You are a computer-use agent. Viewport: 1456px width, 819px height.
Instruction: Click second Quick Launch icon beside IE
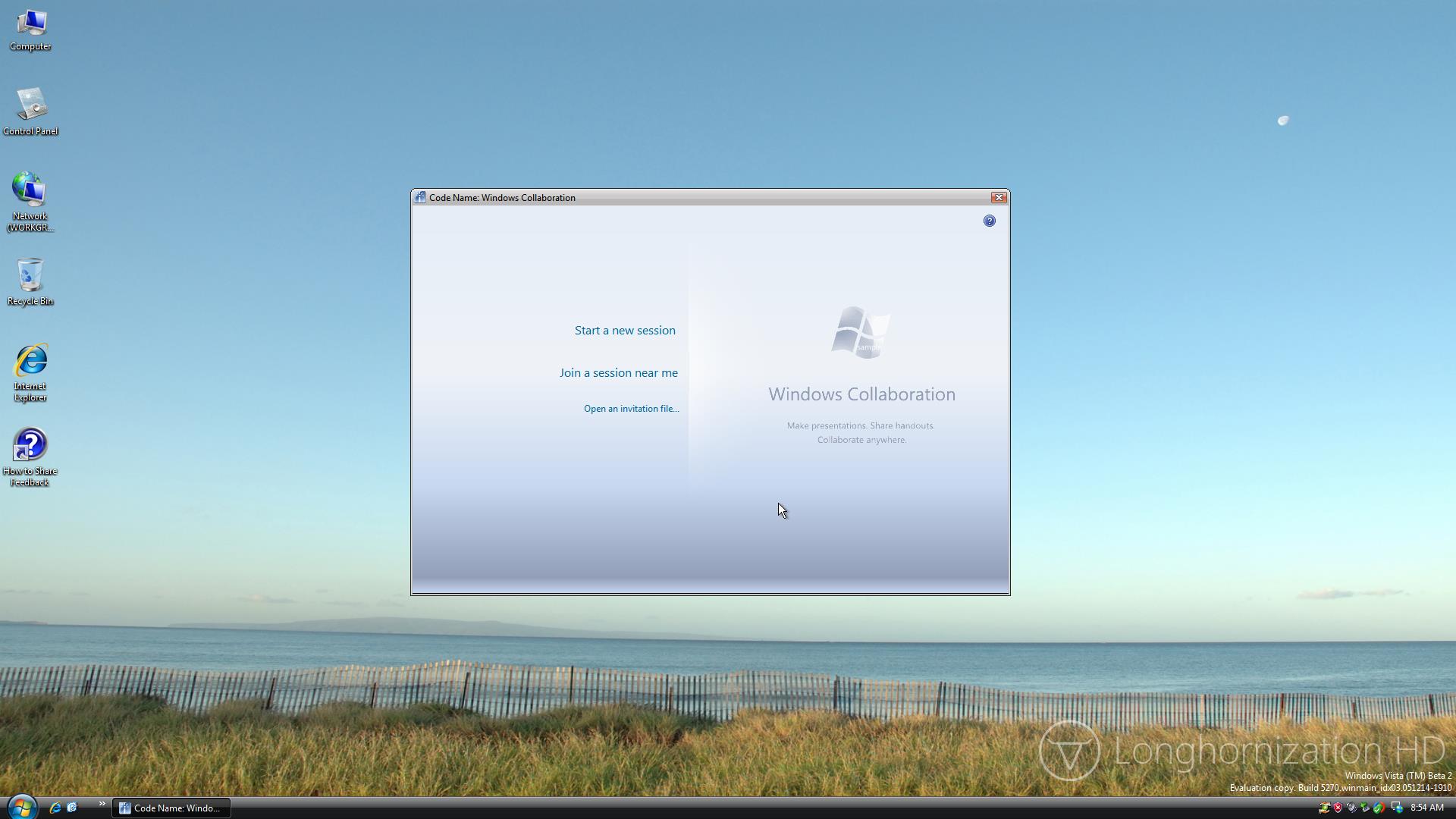(x=72, y=808)
